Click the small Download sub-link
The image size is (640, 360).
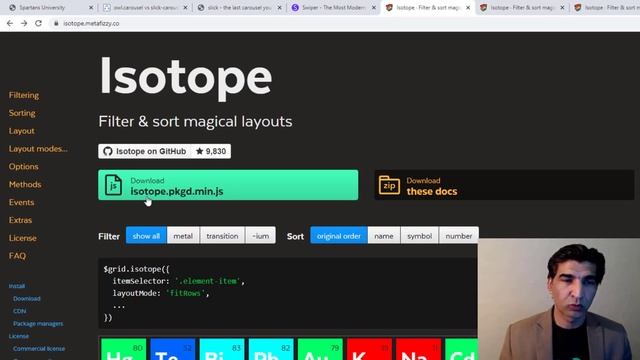27,299
